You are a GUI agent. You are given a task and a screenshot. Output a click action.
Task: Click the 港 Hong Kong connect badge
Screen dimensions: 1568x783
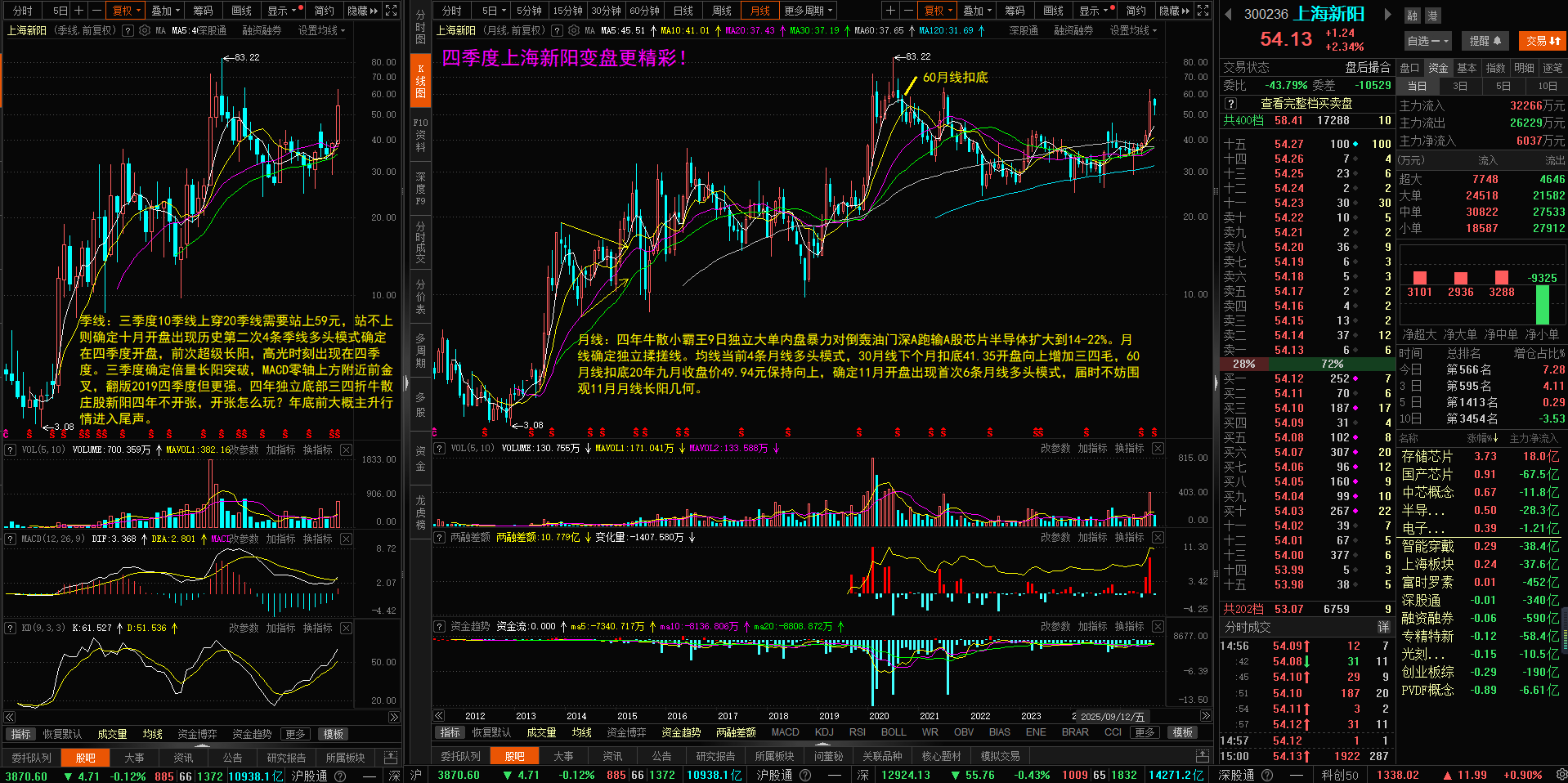point(1432,16)
